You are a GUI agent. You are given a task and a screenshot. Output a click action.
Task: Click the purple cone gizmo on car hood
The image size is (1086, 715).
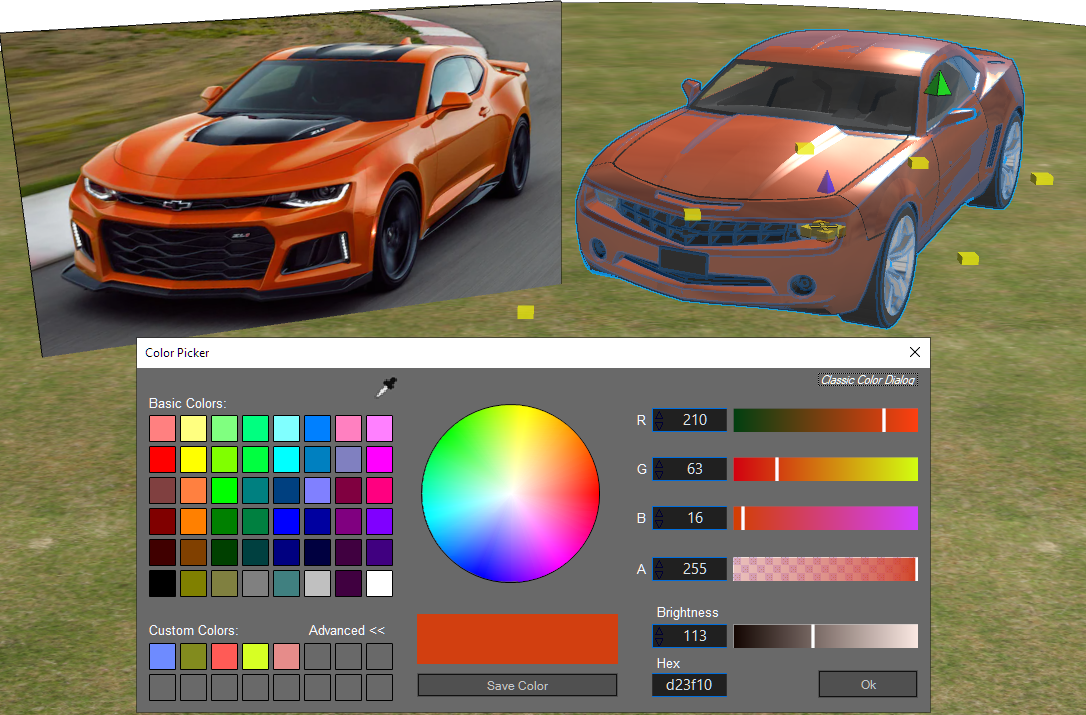[826, 182]
